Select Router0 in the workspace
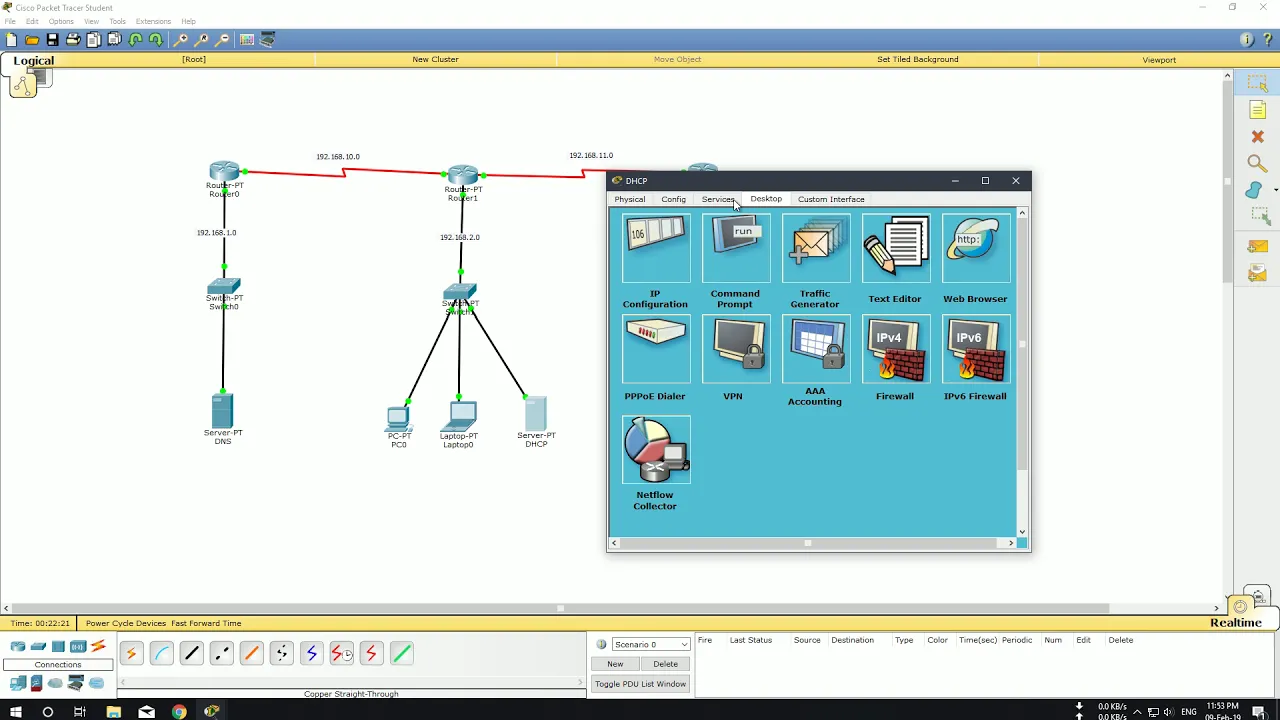This screenshot has height=720, width=1280. pyautogui.click(x=224, y=172)
